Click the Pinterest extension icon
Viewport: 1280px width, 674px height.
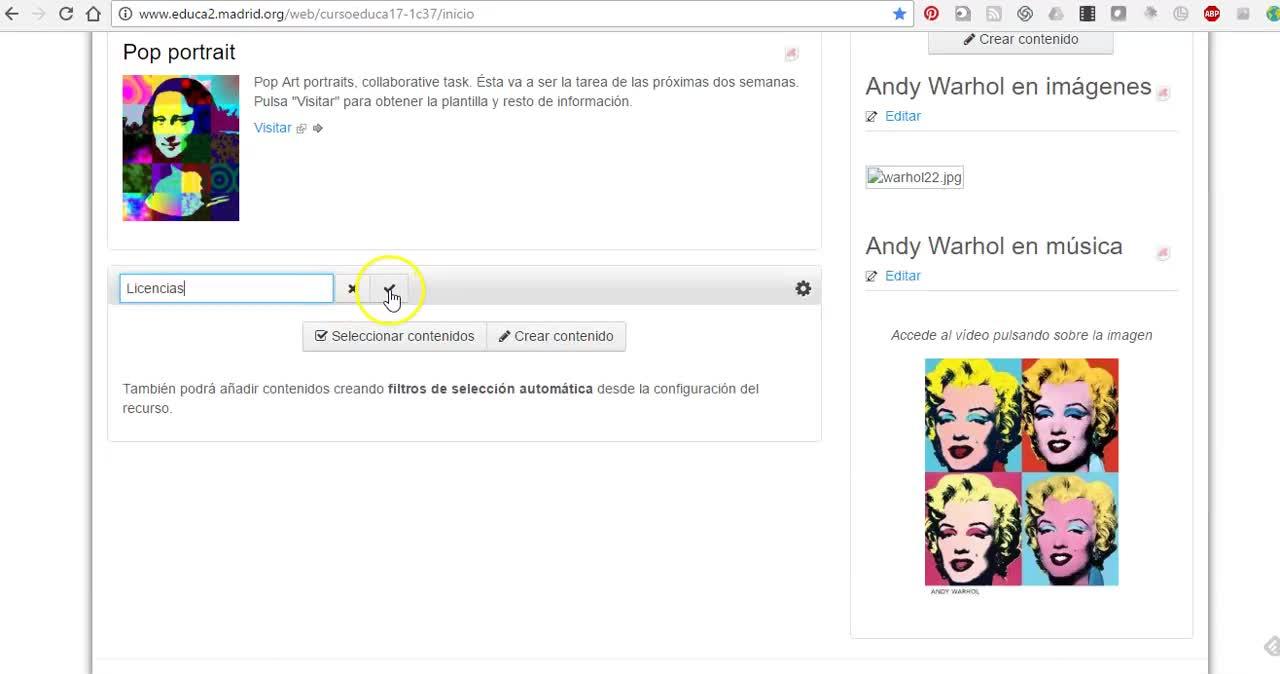931,14
